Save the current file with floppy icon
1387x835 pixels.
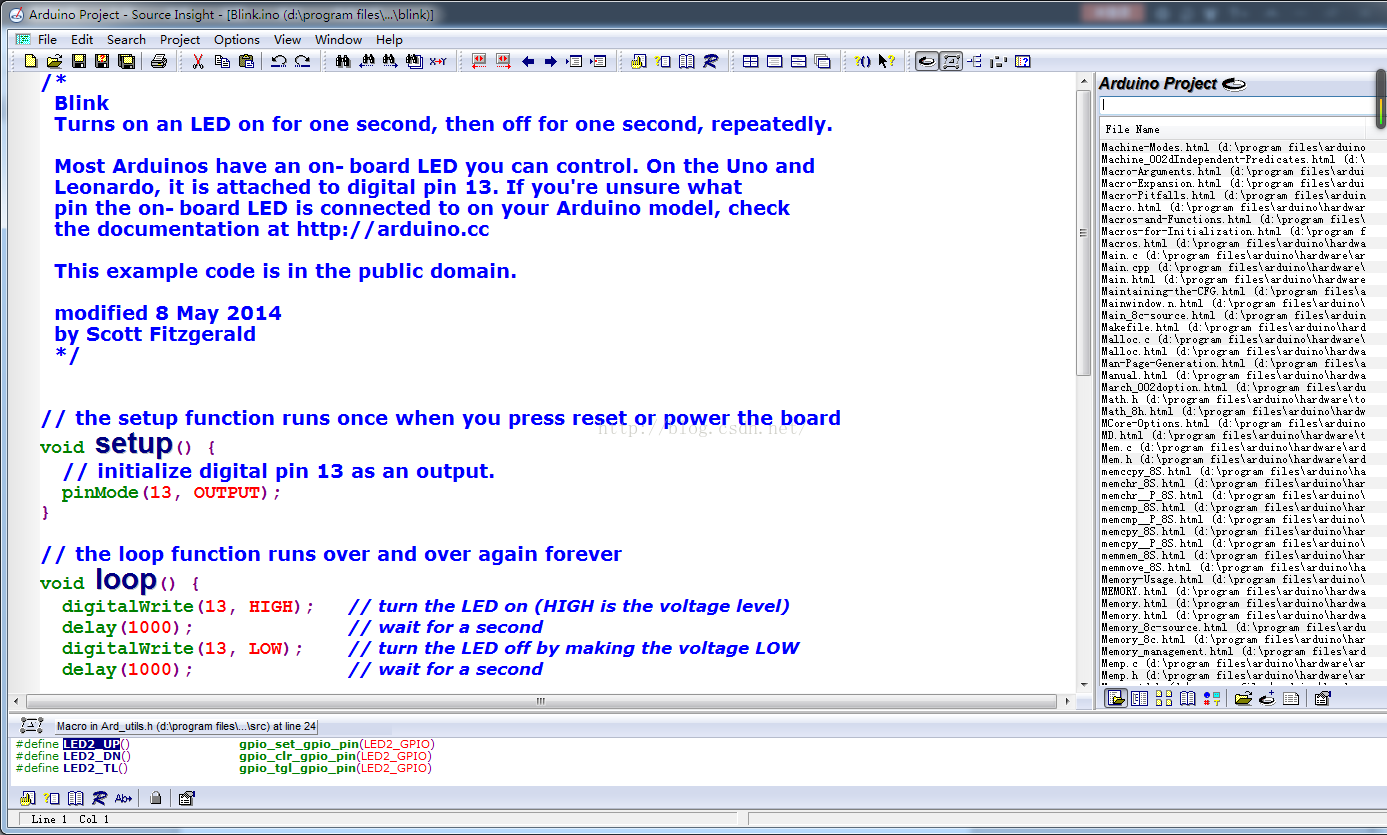click(78, 61)
